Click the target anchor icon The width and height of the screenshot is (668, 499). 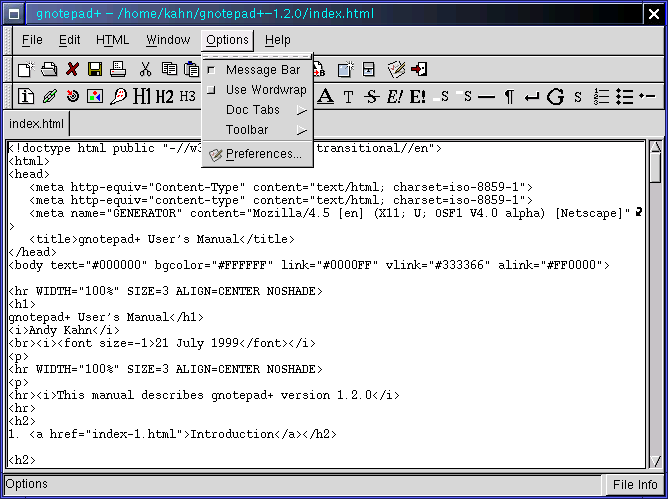pyautogui.click(x=72, y=97)
